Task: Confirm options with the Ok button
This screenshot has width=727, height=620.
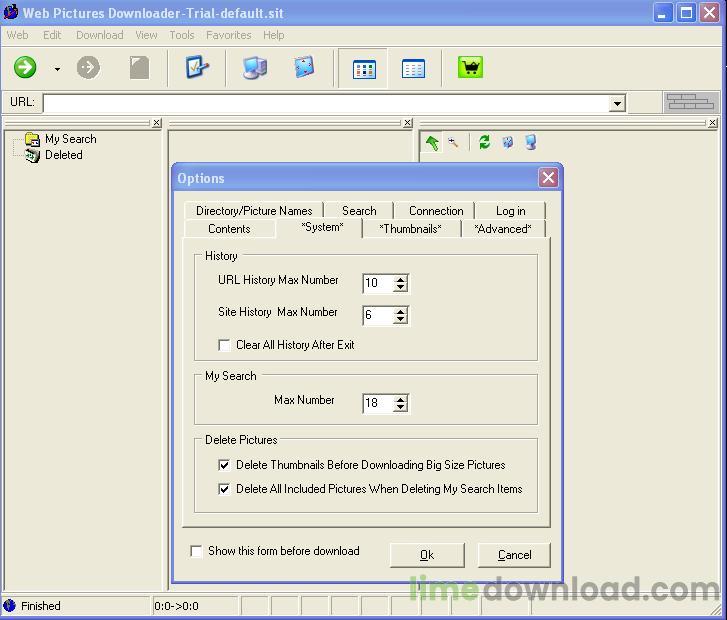Action: tap(427, 555)
